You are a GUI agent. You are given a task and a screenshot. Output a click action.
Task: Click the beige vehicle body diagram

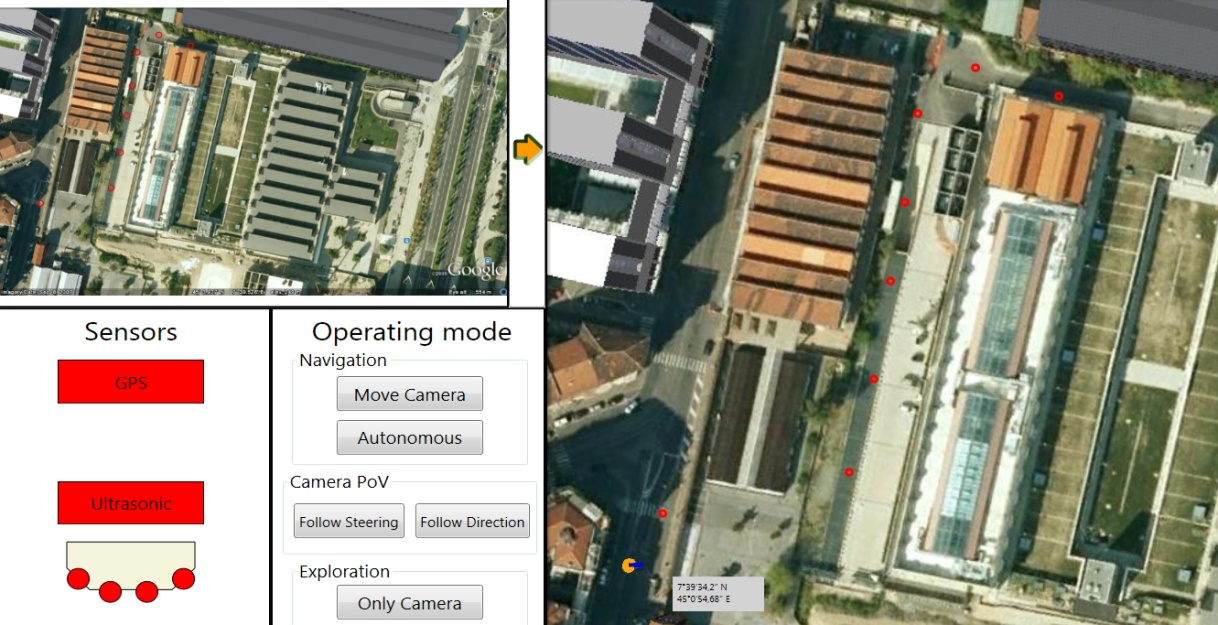[x=130, y=556]
